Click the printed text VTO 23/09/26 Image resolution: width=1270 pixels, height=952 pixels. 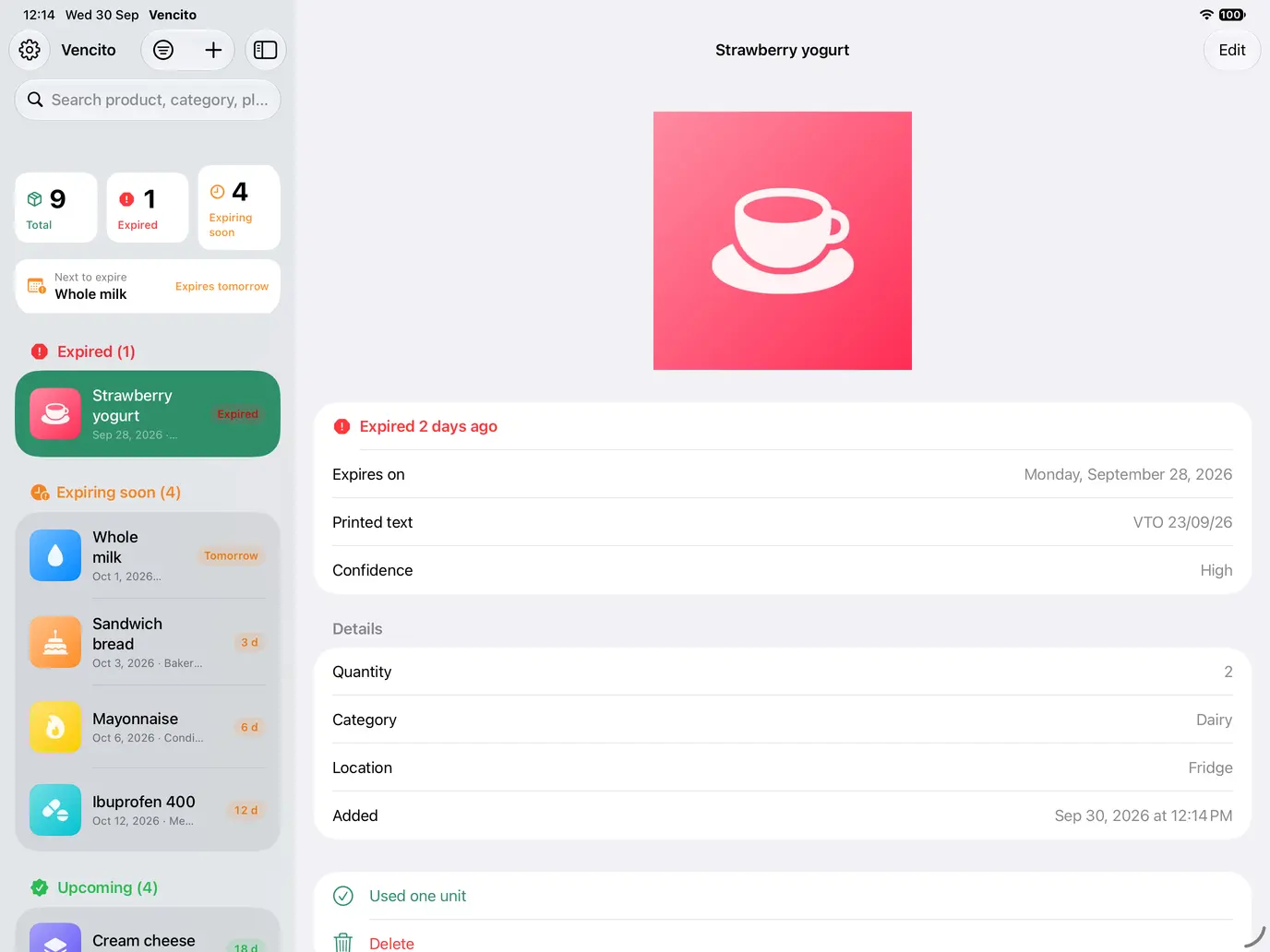[x=1182, y=522]
